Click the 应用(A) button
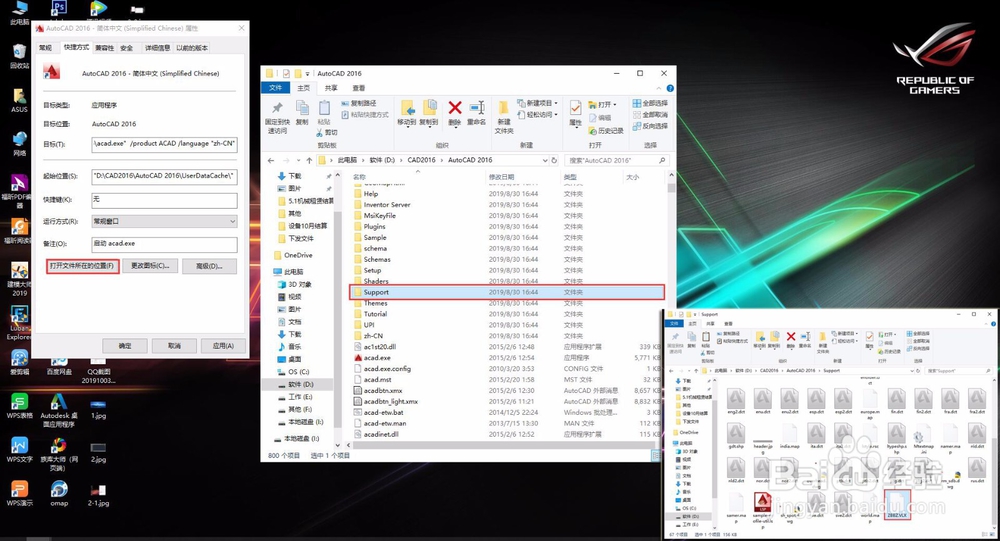This screenshot has height=541, width=1000. 223,346
